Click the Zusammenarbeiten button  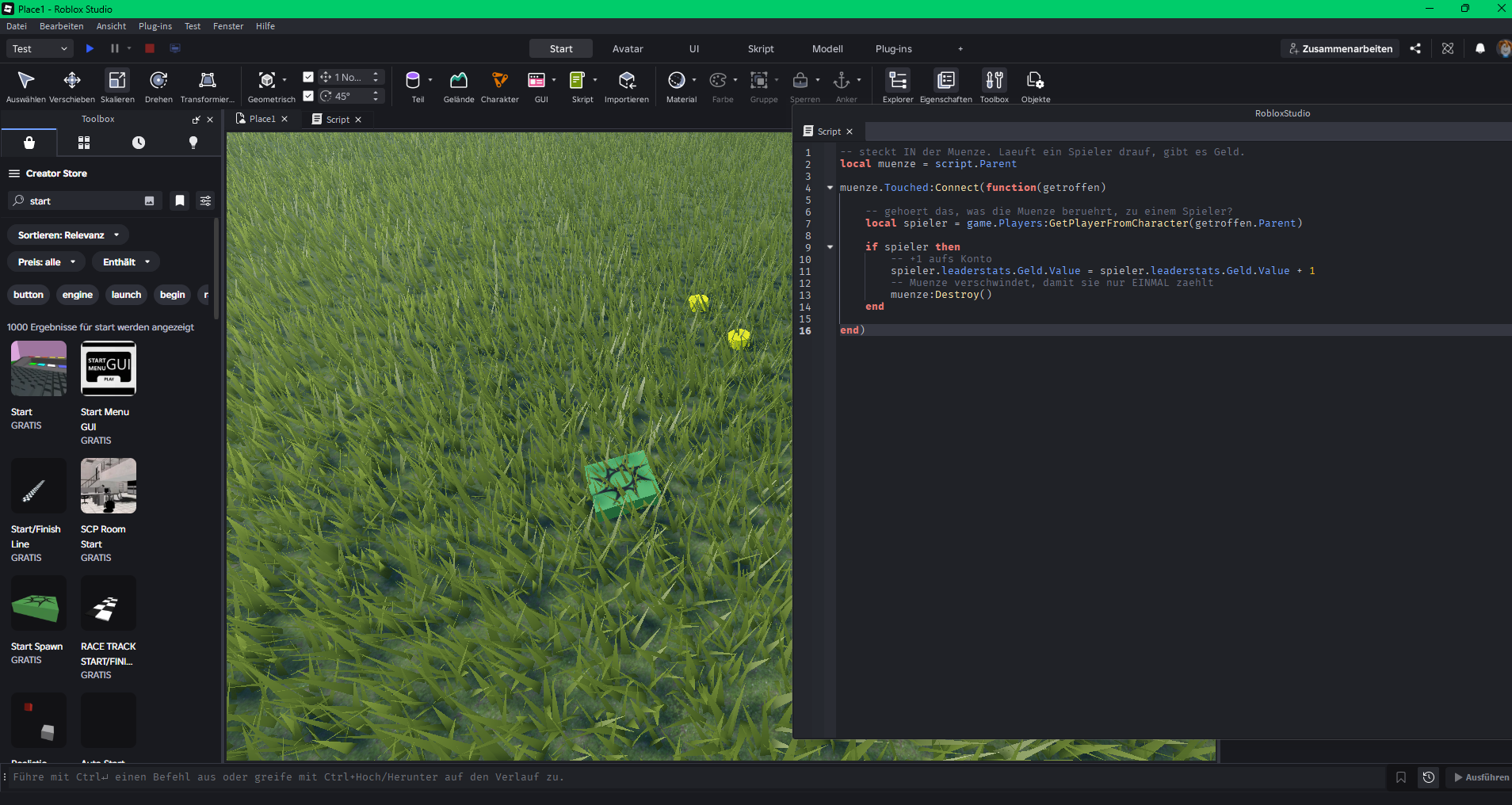click(x=1340, y=48)
